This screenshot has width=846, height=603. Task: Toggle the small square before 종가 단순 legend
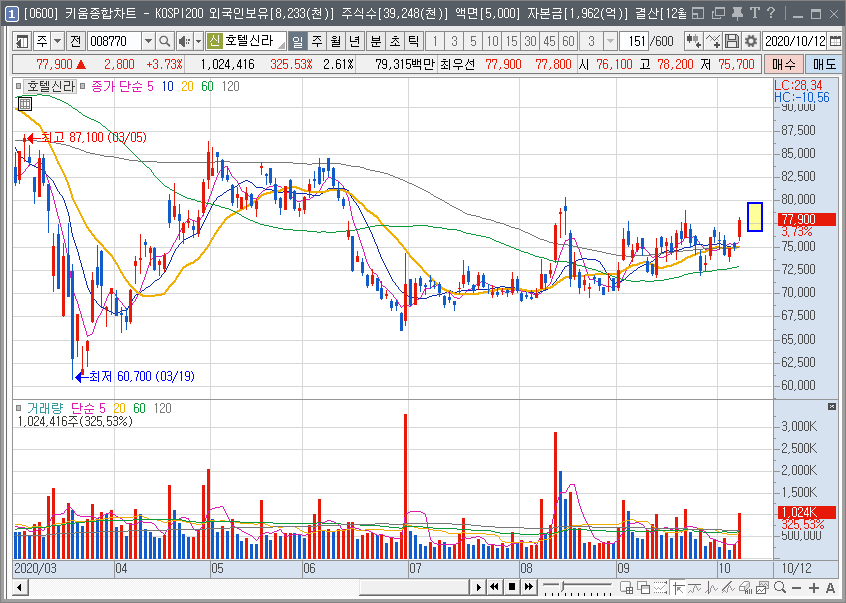point(83,86)
